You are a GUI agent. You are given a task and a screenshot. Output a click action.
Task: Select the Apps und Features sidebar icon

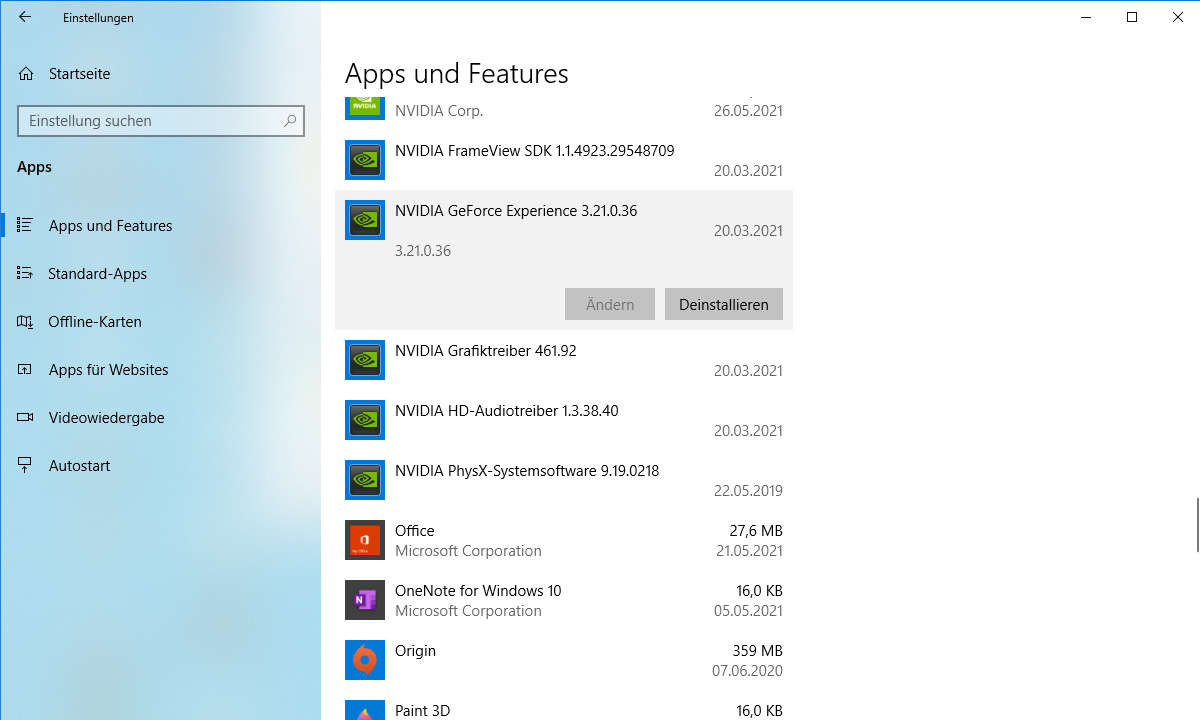coord(26,225)
